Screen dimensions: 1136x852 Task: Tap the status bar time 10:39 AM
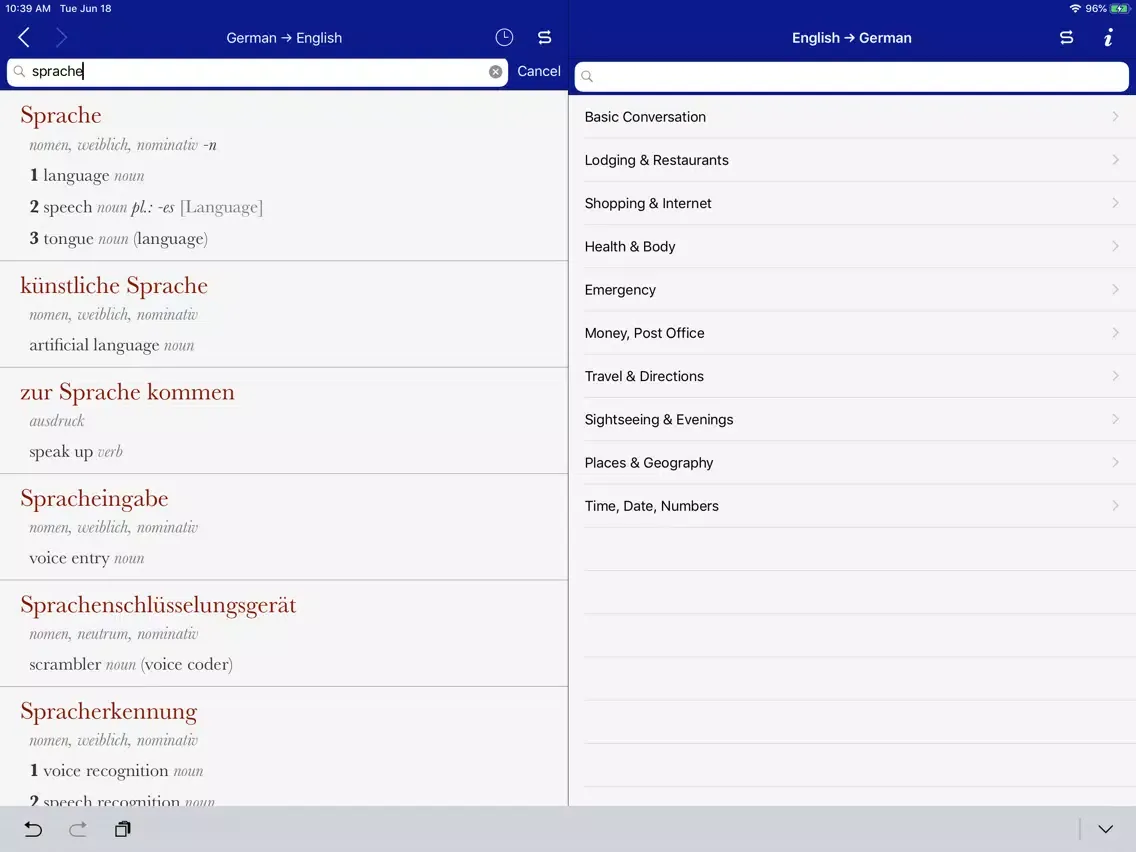(28, 9)
